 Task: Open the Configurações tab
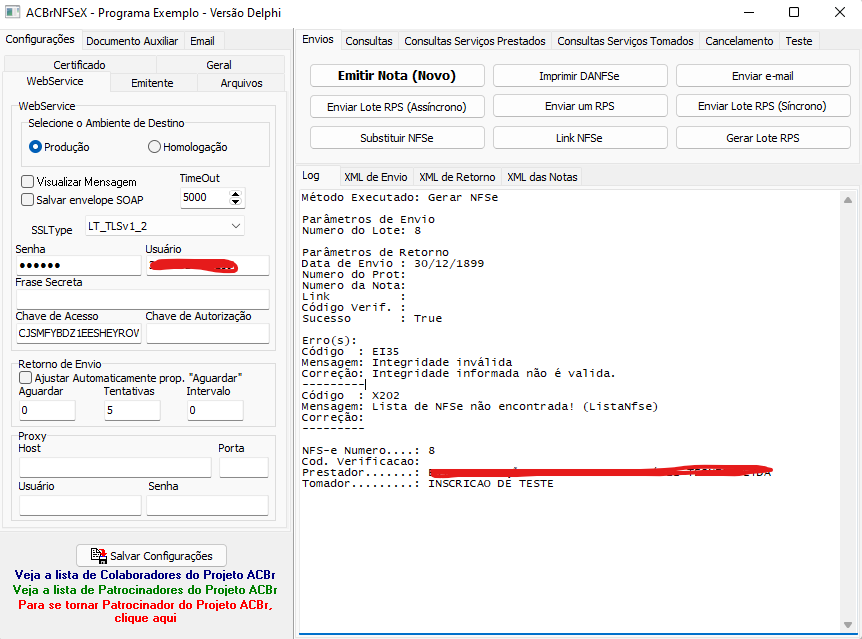click(40, 40)
